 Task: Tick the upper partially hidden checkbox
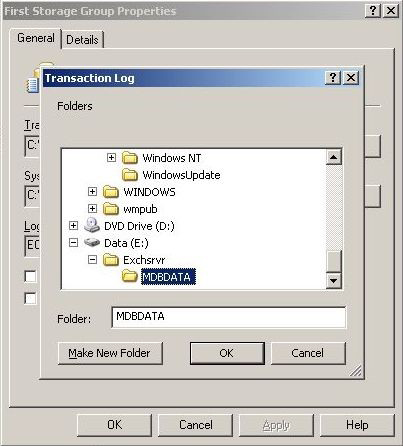pos(30,276)
